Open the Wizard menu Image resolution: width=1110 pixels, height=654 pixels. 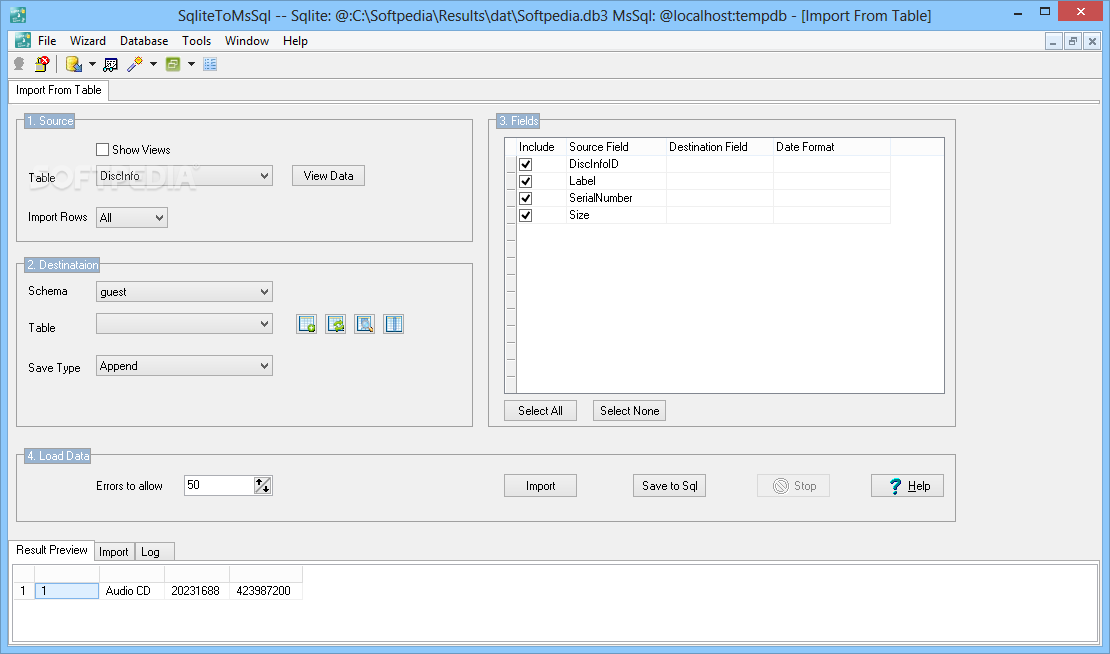[x=88, y=41]
